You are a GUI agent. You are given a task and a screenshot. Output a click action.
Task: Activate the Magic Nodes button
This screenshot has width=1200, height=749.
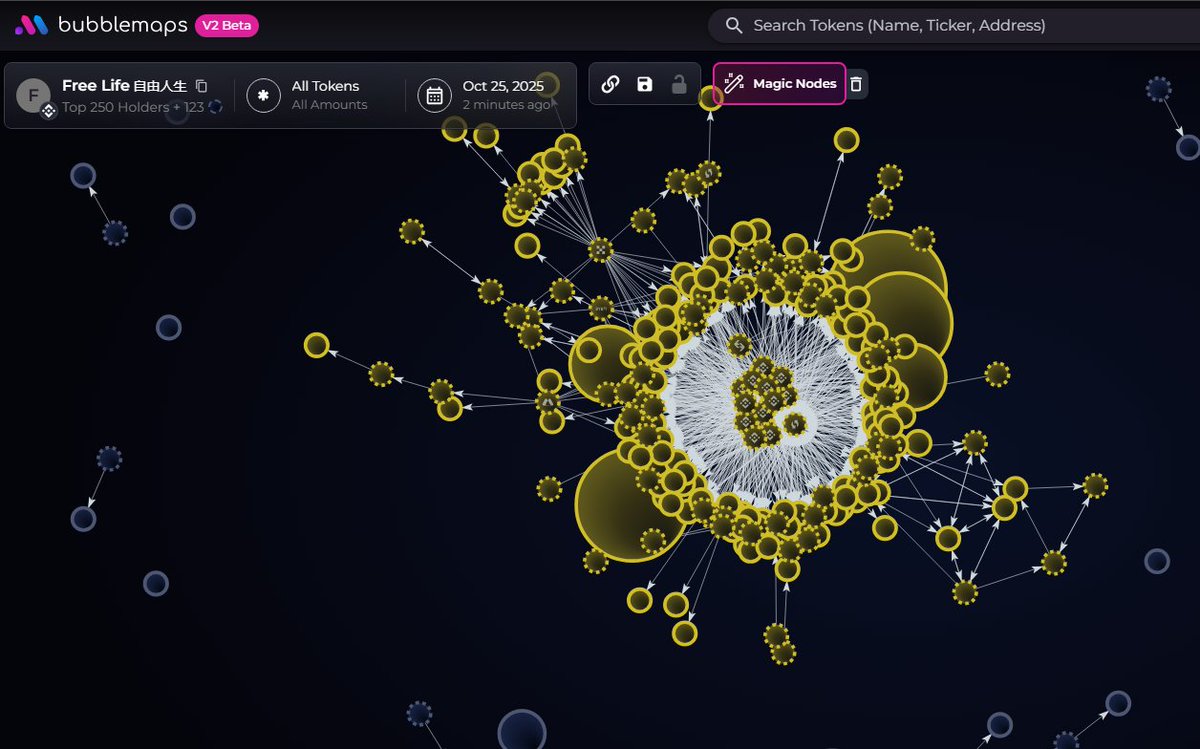click(x=780, y=83)
